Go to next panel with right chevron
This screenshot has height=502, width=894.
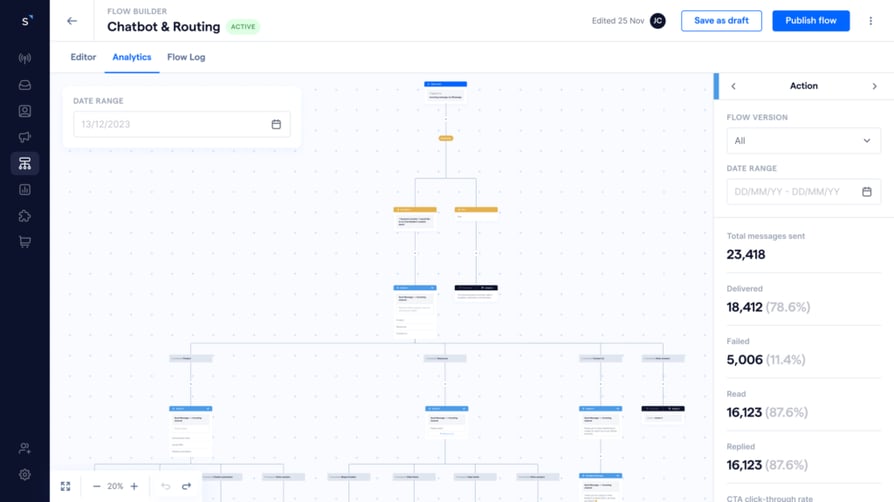(875, 86)
